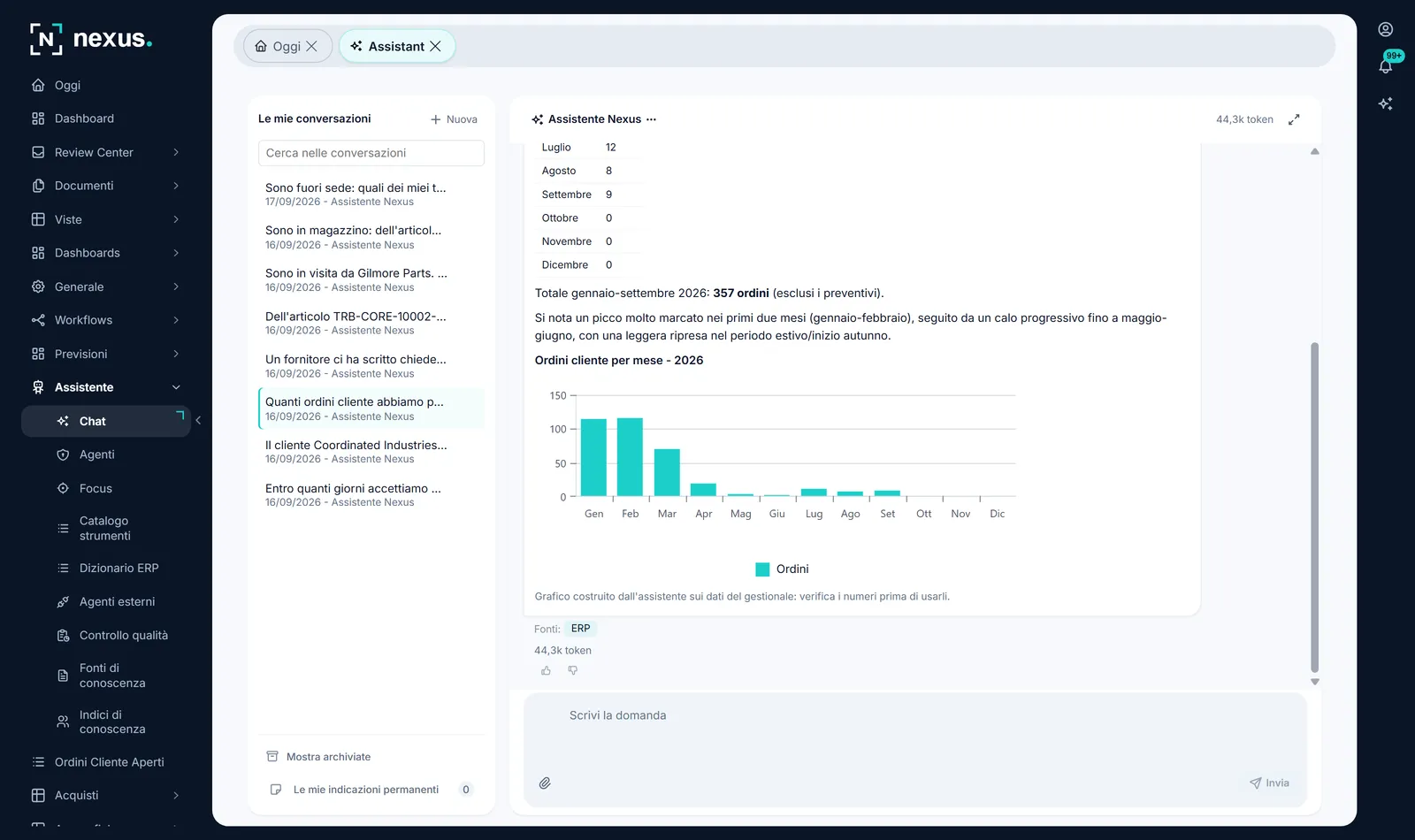Open Catalogo strumenti
Image resolution: width=1415 pixels, height=840 pixels.
tap(106, 528)
